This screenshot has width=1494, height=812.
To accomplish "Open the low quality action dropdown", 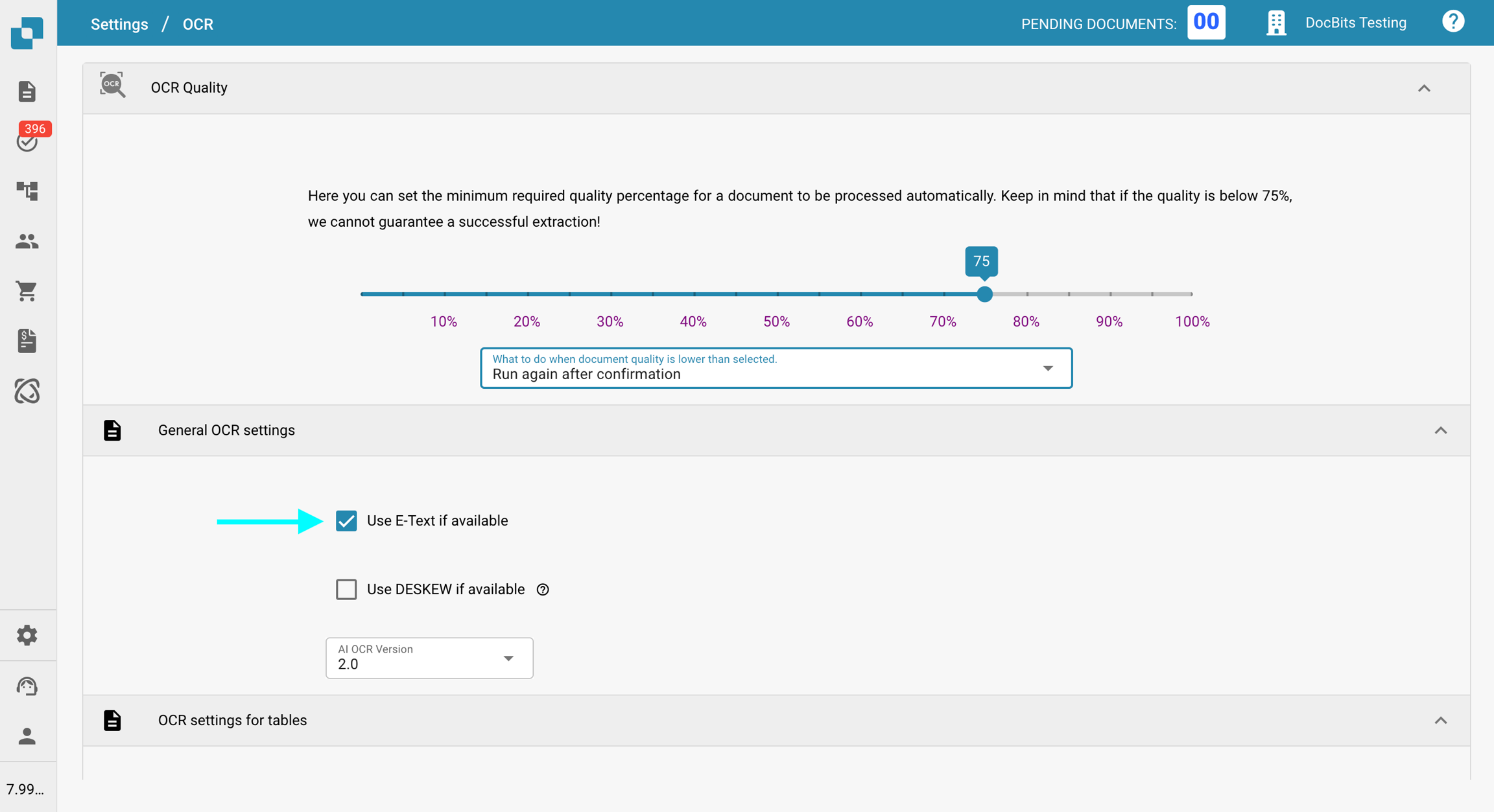I will click(776, 368).
